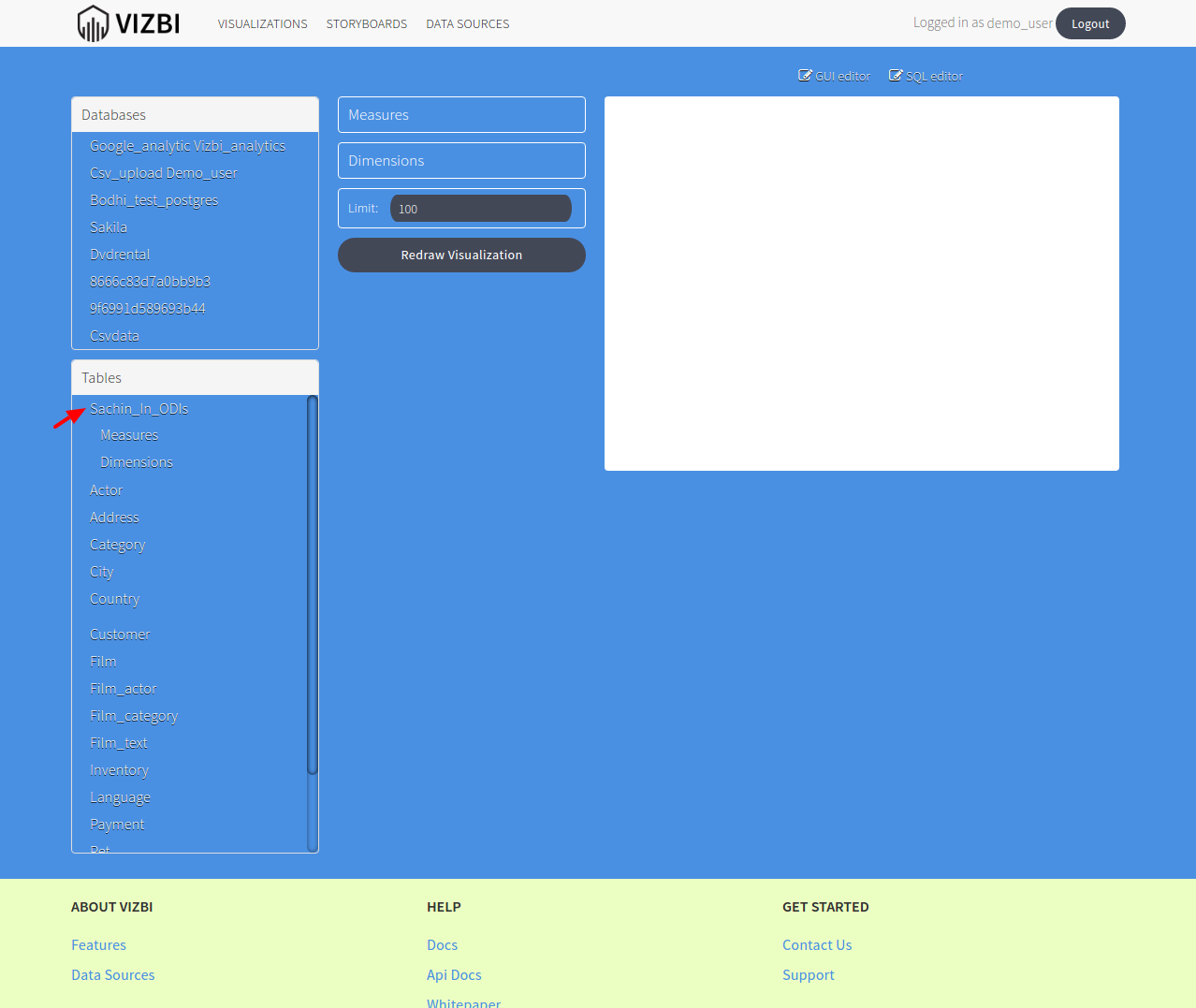Click the Redraw Visualization button
Viewport: 1196px width, 1008px height.
coord(460,255)
